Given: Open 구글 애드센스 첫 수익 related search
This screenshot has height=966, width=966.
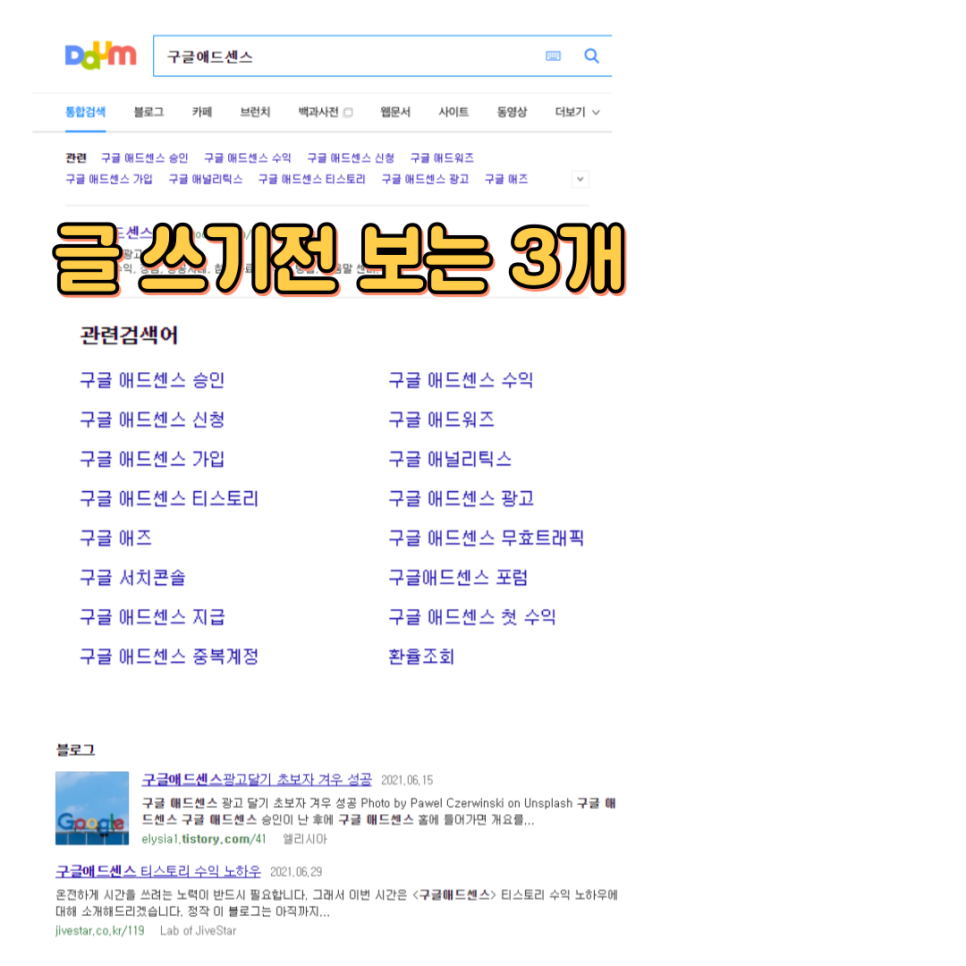Looking at the screenshot, I should tap(472, 617).
